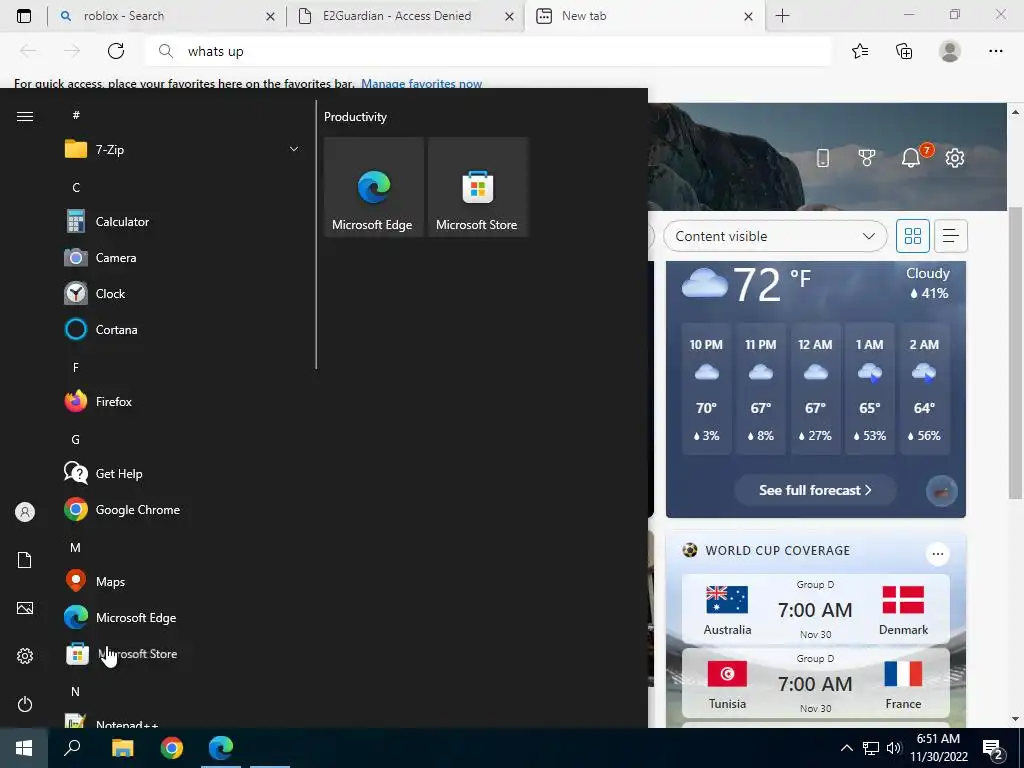This screenshot has width=1024, height=768.
Task: Click See full forecast button
Action: point(815,490)
